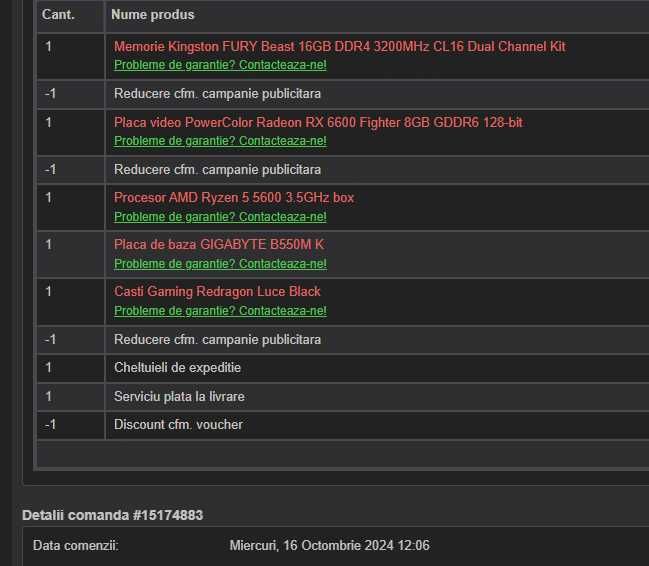This screenshot has height=566, width=649.
Task: Select the 'Detalii comanda #15174883' heading
Action: 113,515
